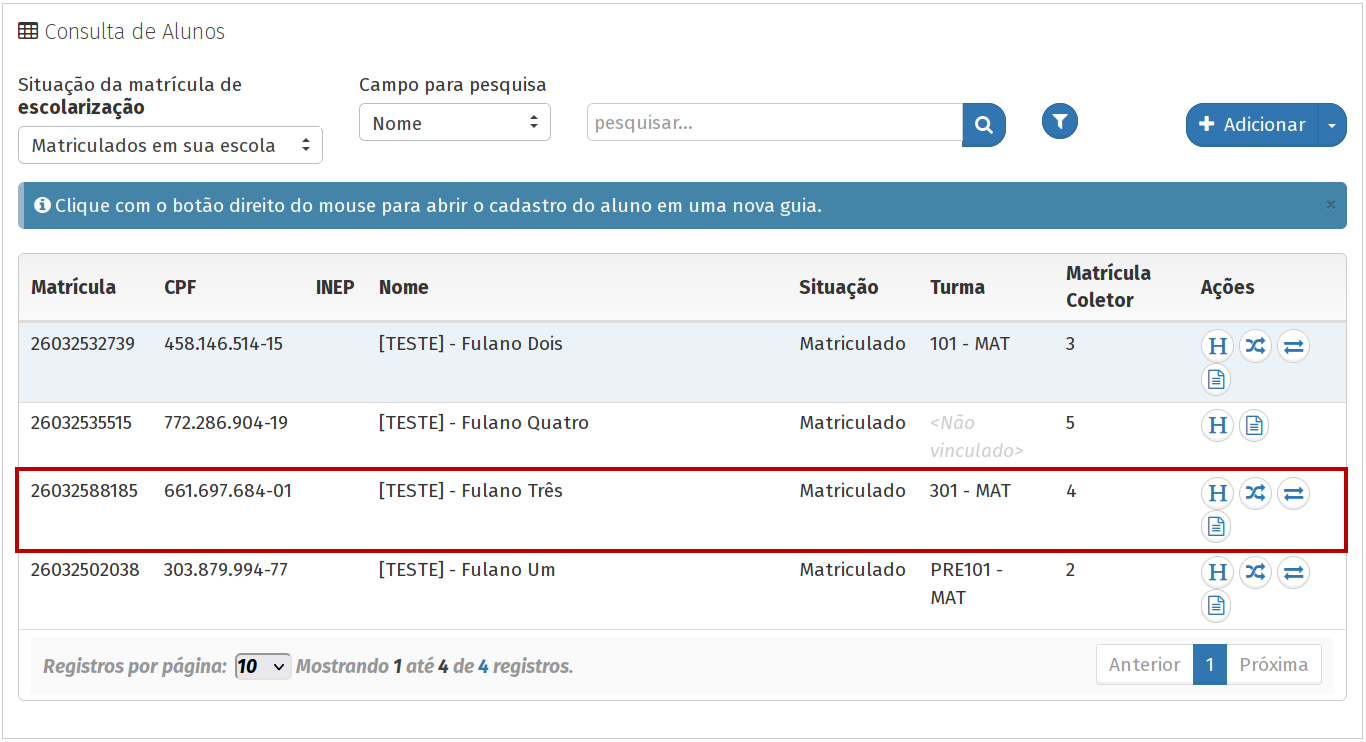Change records per page dropdown

click(262, 666)
